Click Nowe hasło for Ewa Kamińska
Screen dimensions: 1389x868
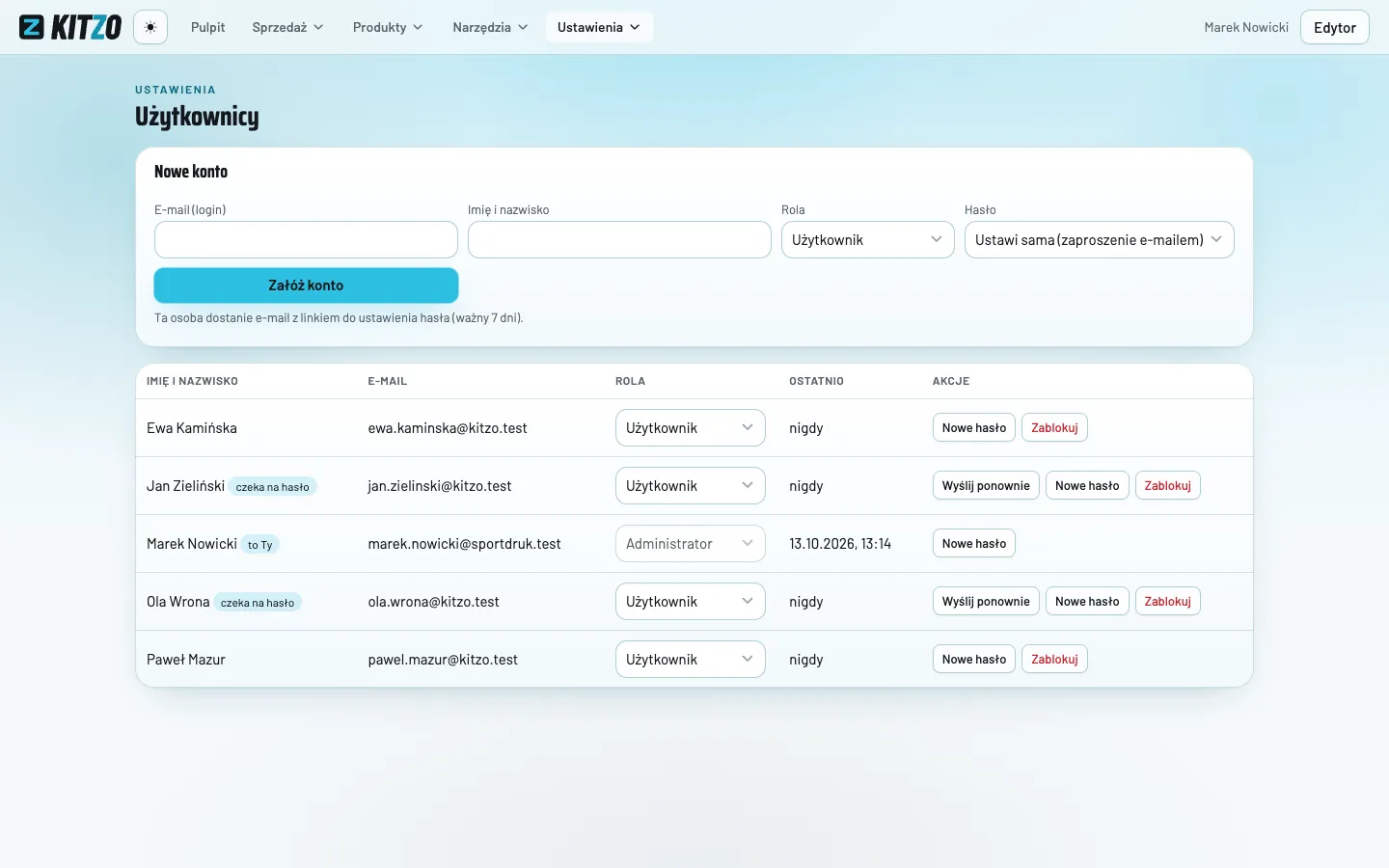(x=974, y=428)
